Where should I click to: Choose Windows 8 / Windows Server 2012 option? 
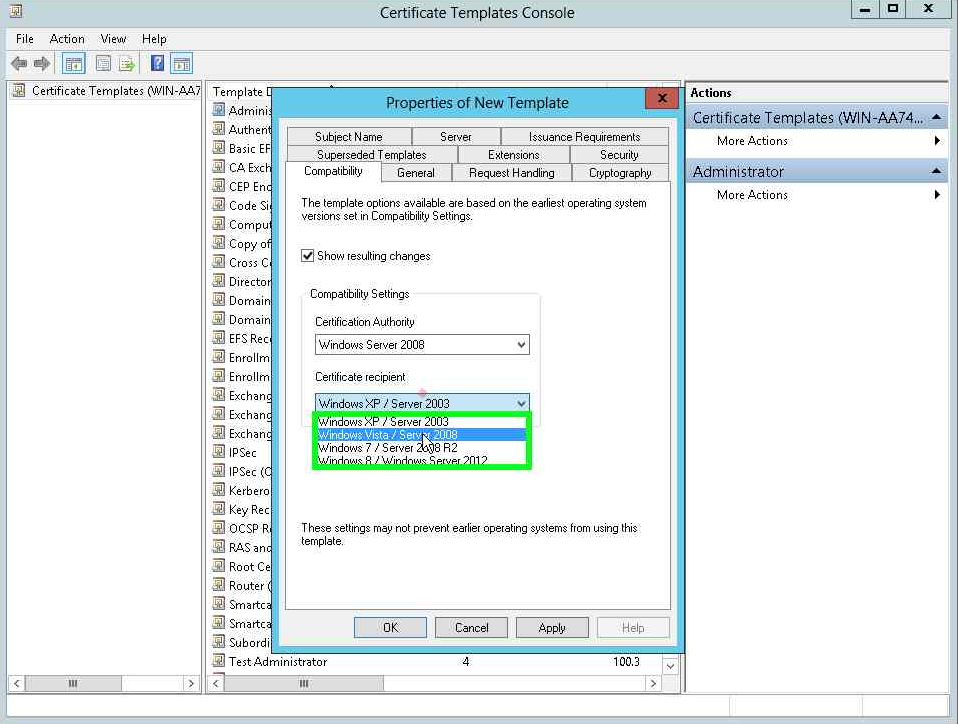tap(422, 460)
